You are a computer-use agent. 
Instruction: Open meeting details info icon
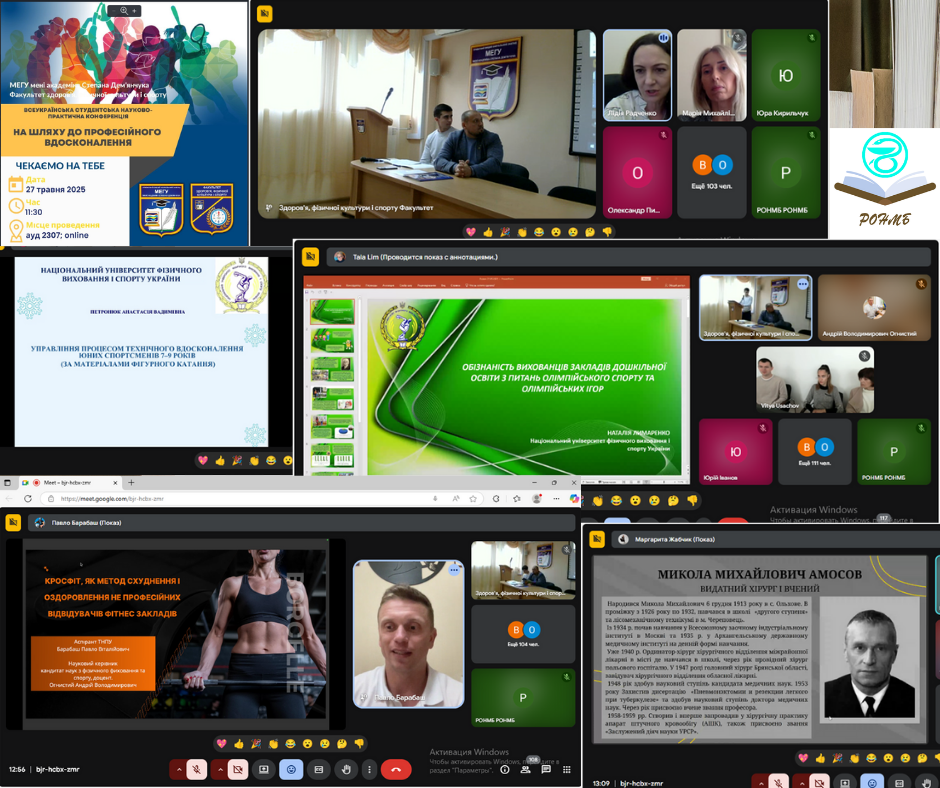pyautogui.click(x=505, y=769)
